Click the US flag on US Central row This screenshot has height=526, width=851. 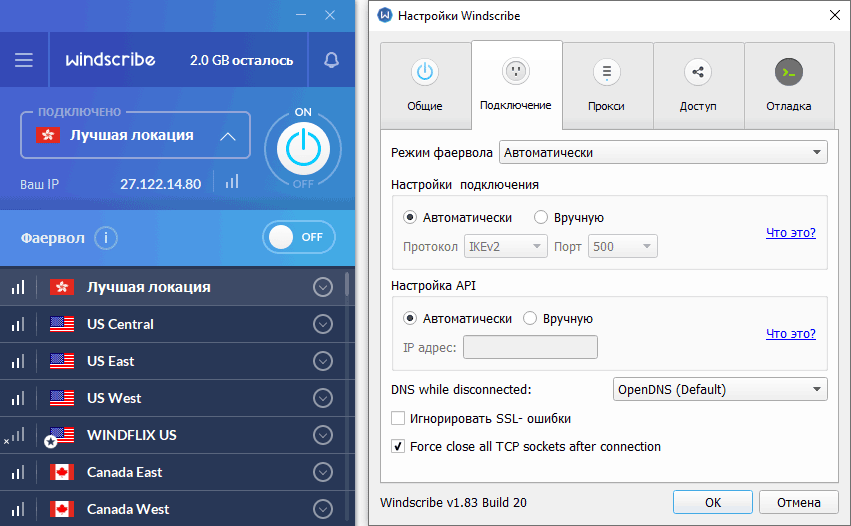[x=62, y=324]
